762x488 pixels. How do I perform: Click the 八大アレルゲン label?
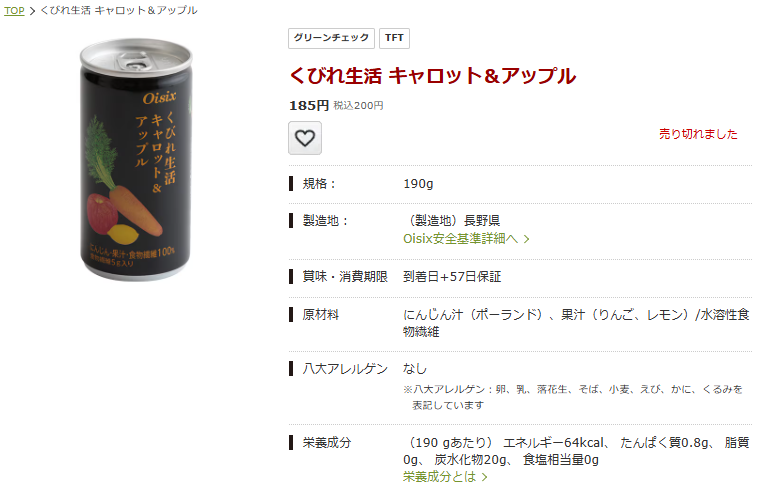point(345,369)
